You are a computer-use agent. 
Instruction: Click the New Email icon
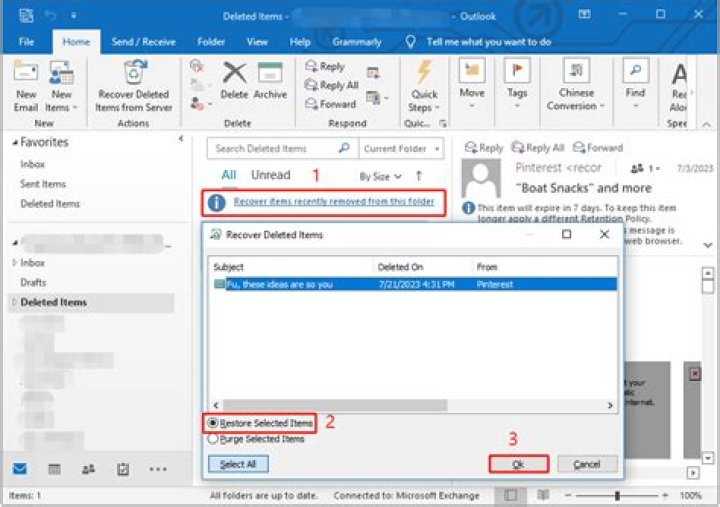26,86
